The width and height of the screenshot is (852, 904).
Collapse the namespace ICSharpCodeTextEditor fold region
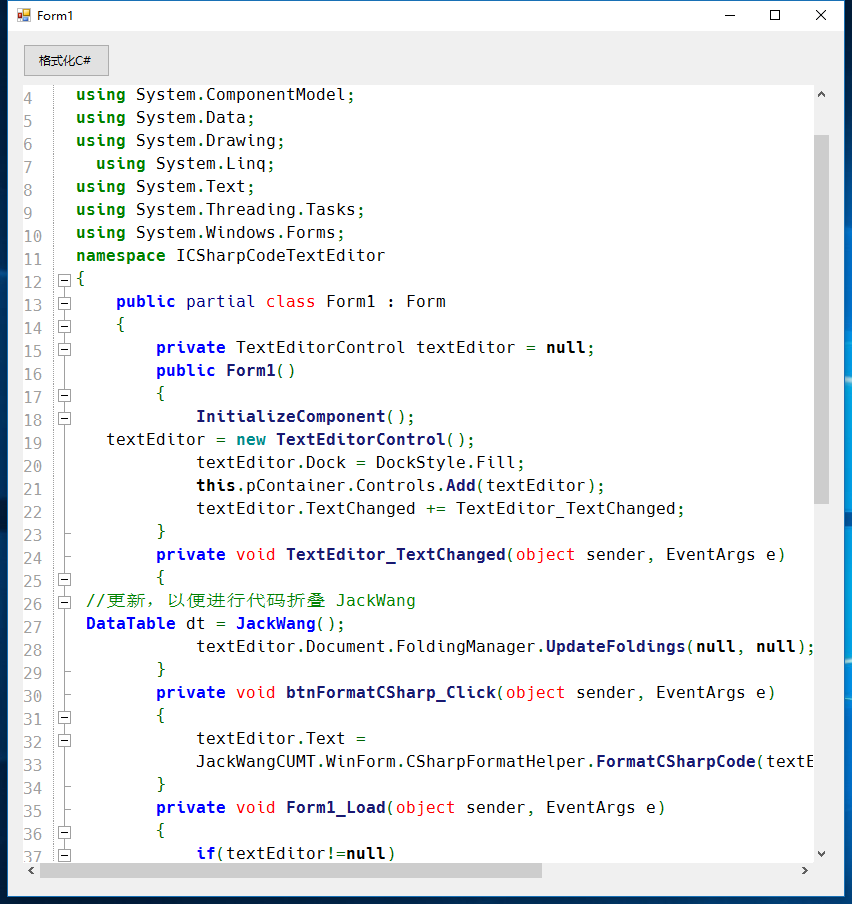coord(63,278)
